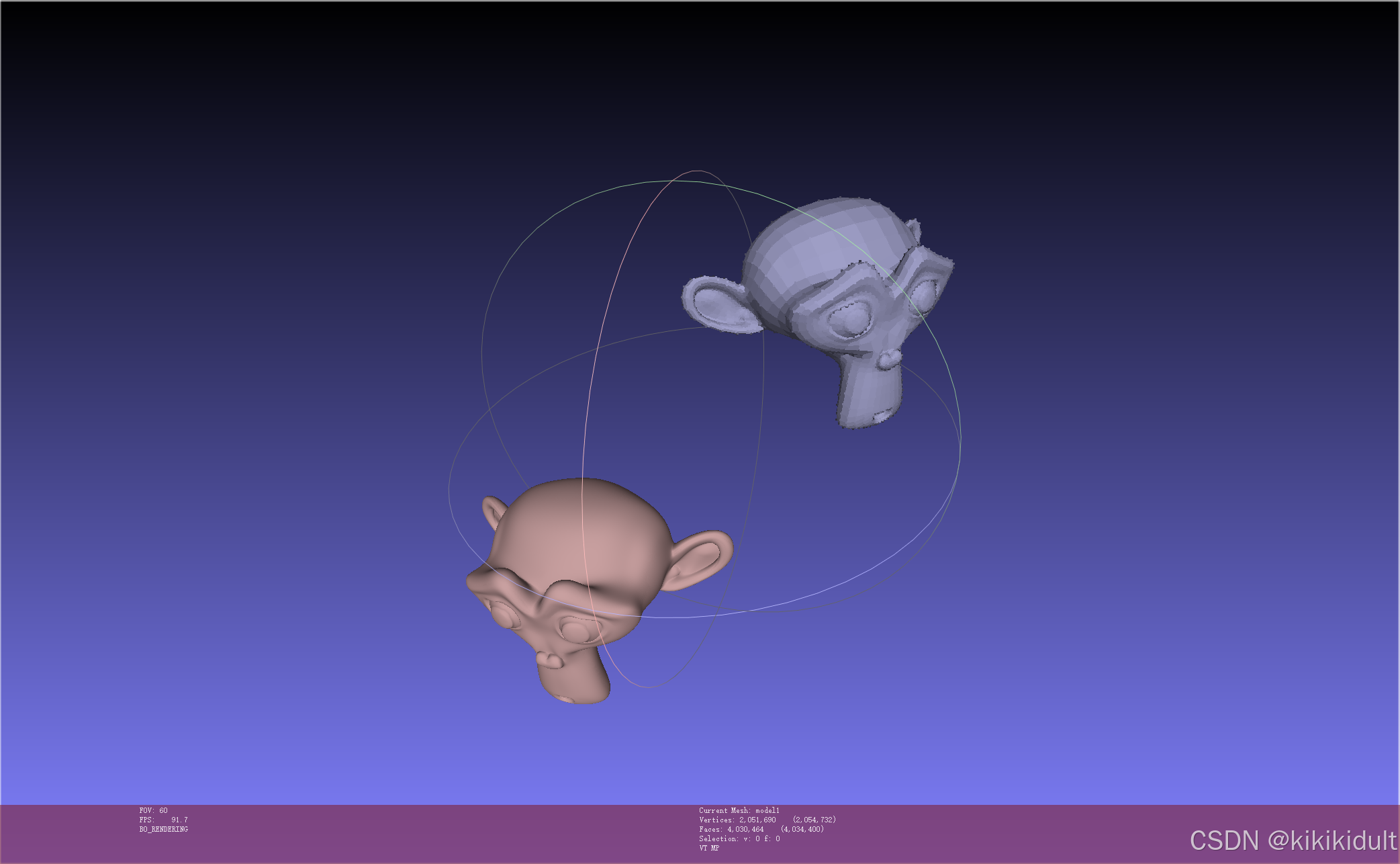This screenshot has height=864, width=1400.
Task: Click the BO_RENDERING status label
Action: click(x=163, y=829)
